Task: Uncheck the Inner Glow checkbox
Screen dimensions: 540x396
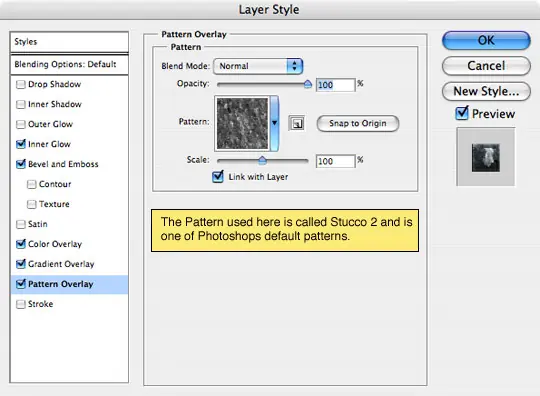Action: tap(21, 144)
